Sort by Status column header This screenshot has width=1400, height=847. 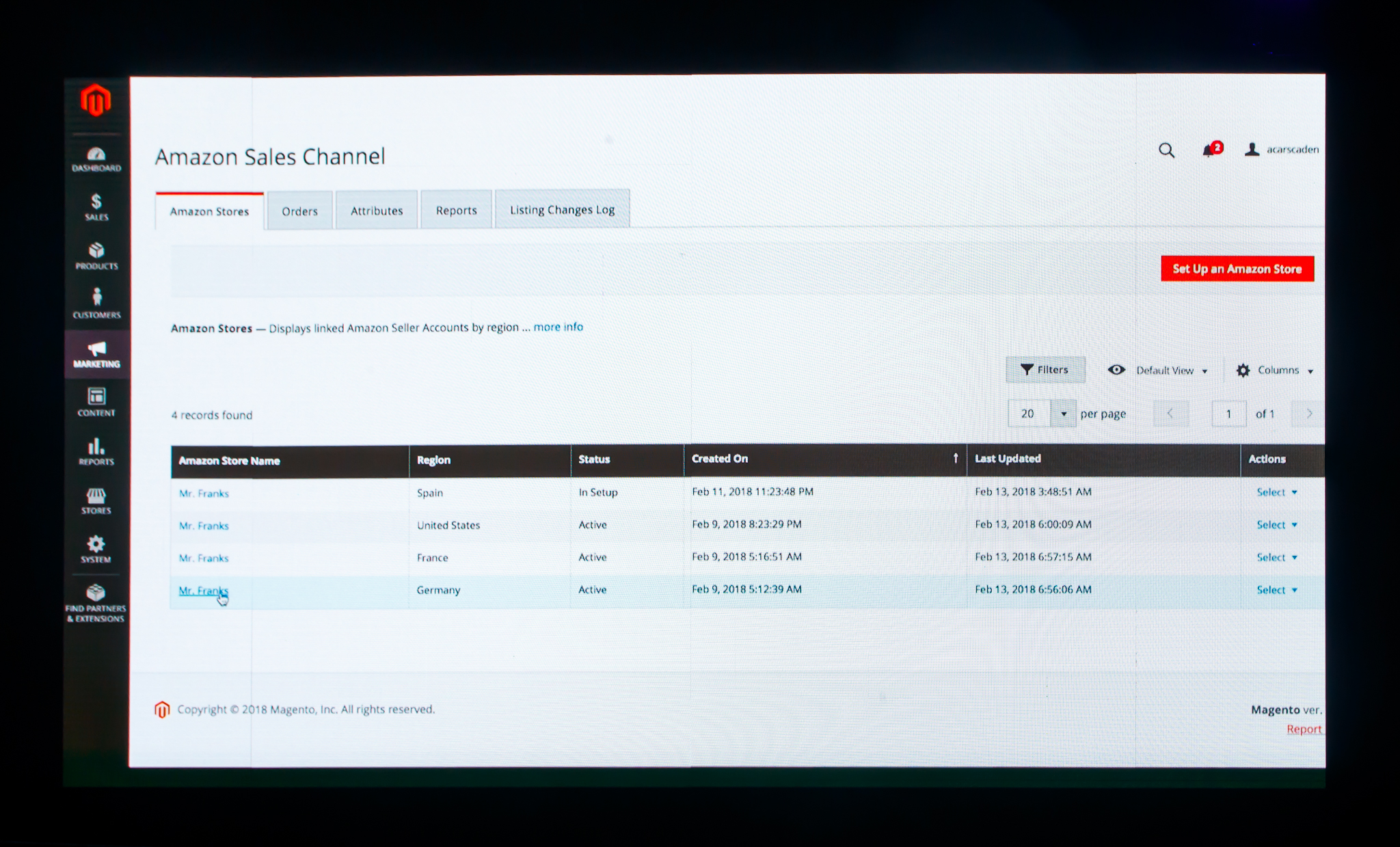tap(628, 459)
